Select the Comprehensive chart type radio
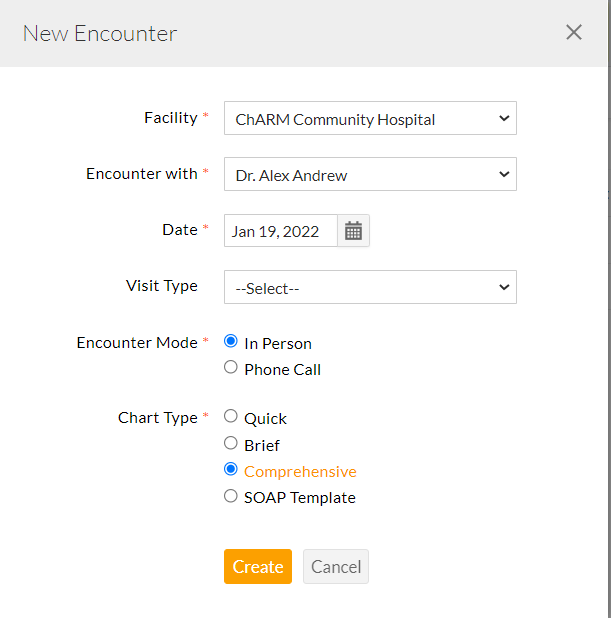This screenshot has width=611, height=618. coord(231,470)
